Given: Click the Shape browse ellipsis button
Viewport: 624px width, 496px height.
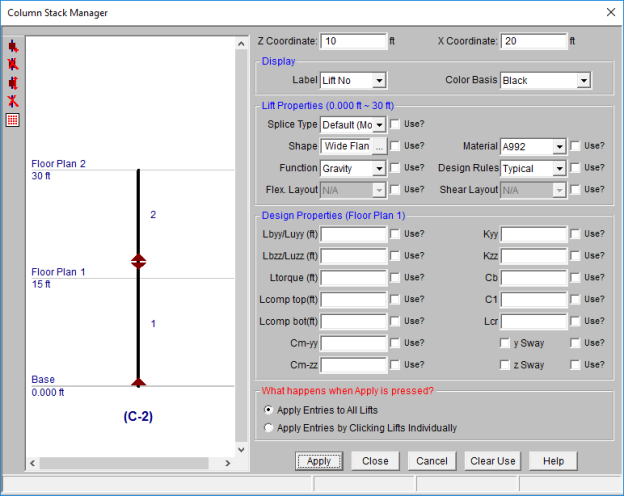Looking at the screenshot, I should pyautogui.click(x=379, y=146).
